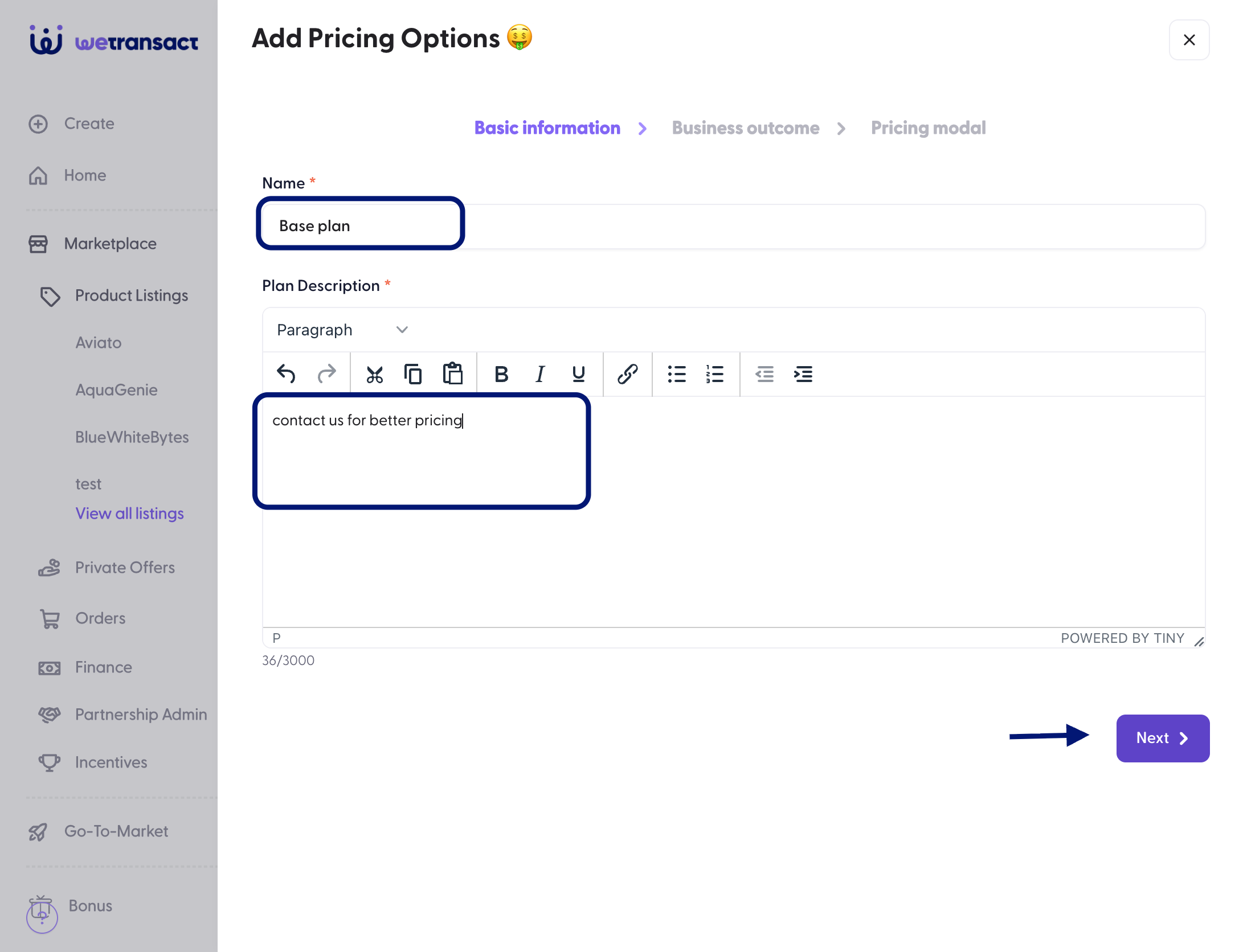1243x952 pixels.
Task: Apply numbered list formatting
Action: point(715,374)
